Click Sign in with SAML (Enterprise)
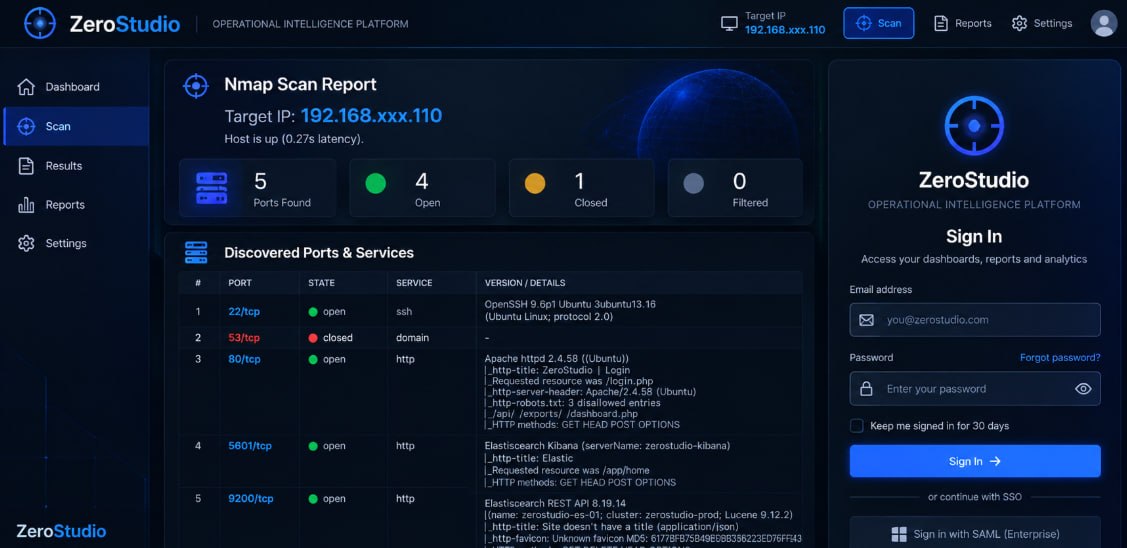The width and height of the screenshot is (1127, 548). [975, 534]
